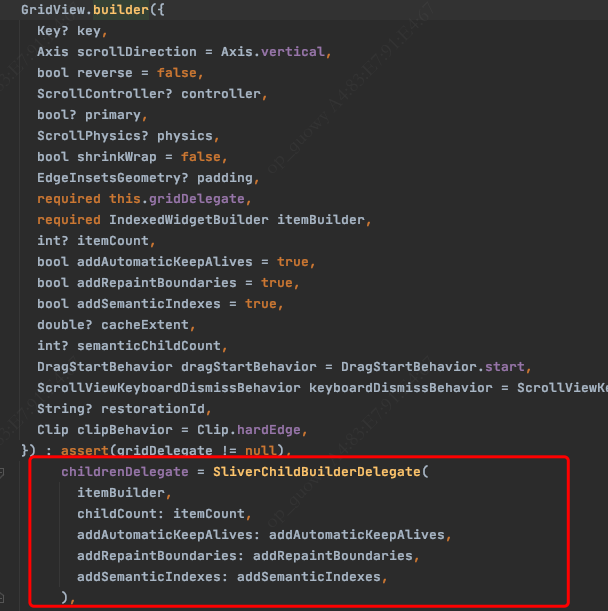Screen dimensions: 608x611
Task: Click the "assert" keyword
Action: pos(85,451)
